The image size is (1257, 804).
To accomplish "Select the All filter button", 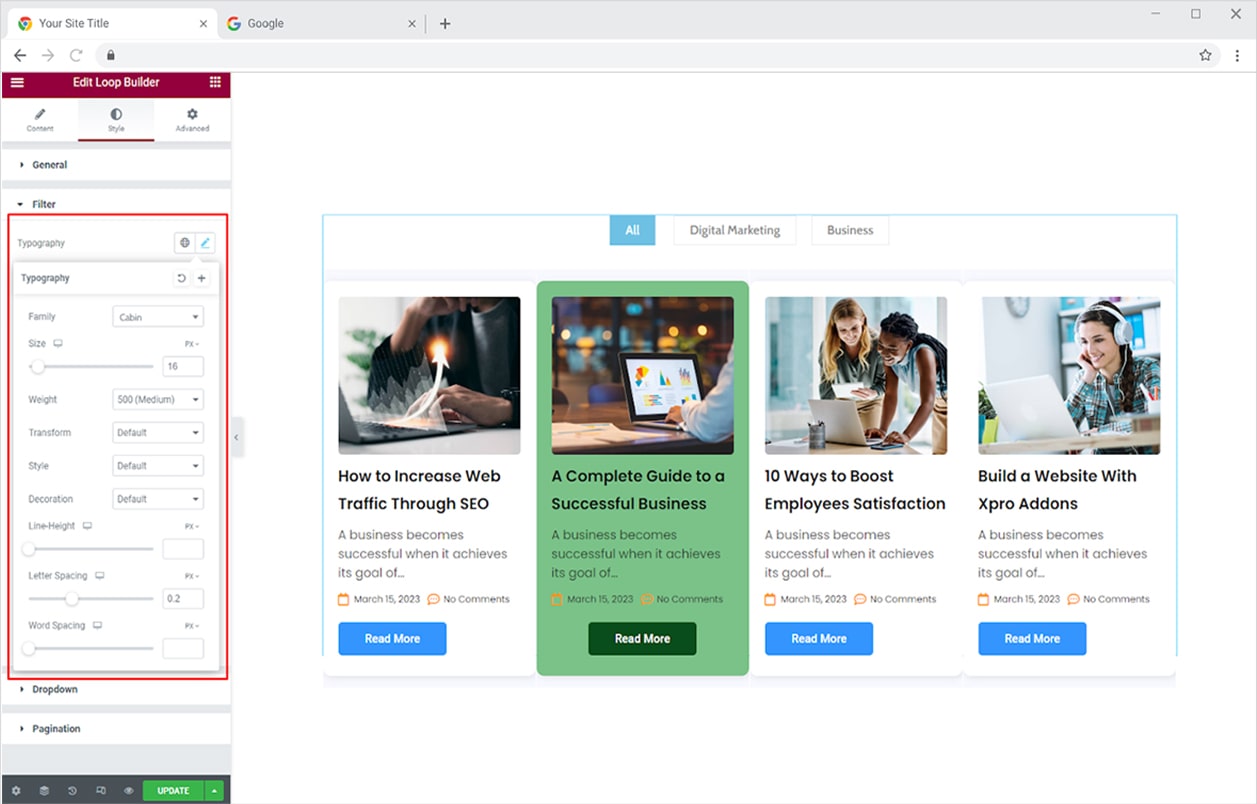I will coord(632,230).
